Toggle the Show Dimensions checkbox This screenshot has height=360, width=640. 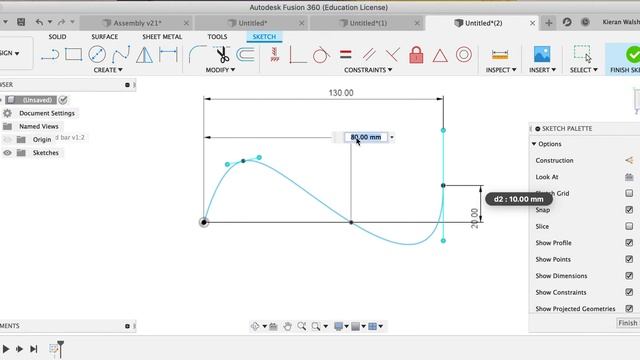[x=629, y=276]
